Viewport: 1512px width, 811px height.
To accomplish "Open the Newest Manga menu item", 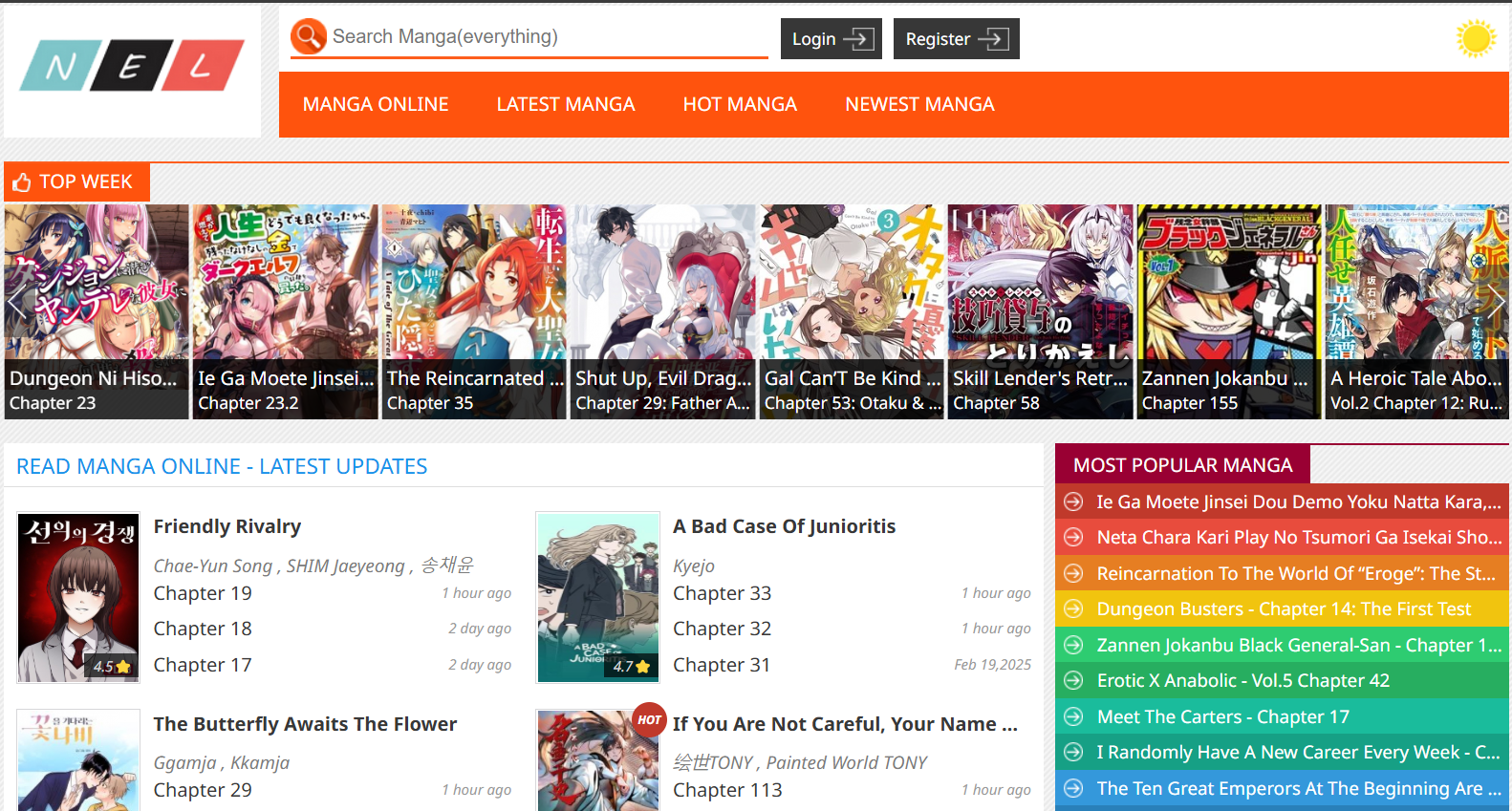I will (x=919, y=104).
